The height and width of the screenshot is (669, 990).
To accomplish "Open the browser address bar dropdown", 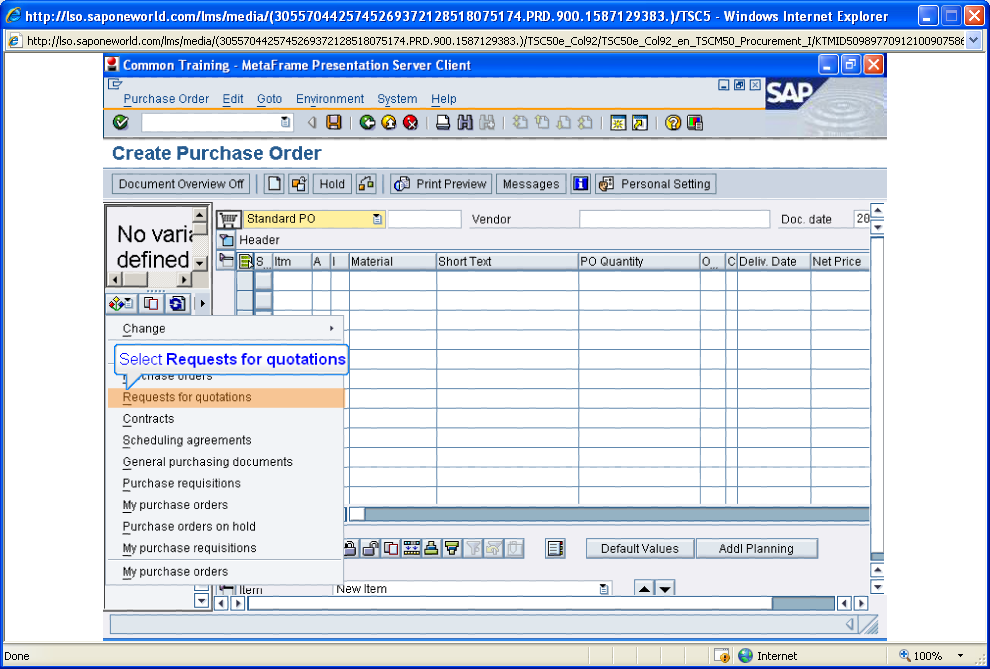I will pos(973,41).
